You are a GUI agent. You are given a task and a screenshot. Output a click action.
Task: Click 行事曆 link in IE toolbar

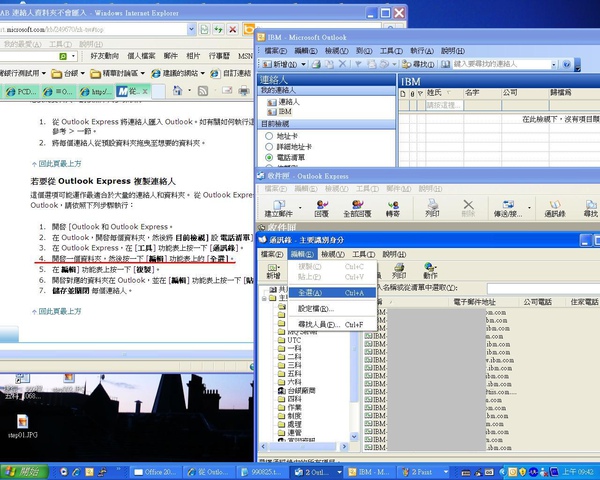219,56
